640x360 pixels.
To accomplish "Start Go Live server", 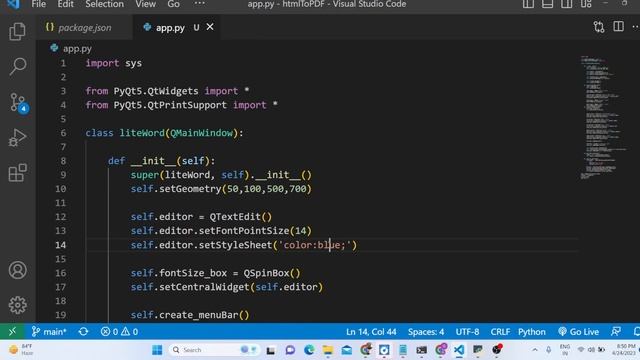I will click(x=579, y=331).
